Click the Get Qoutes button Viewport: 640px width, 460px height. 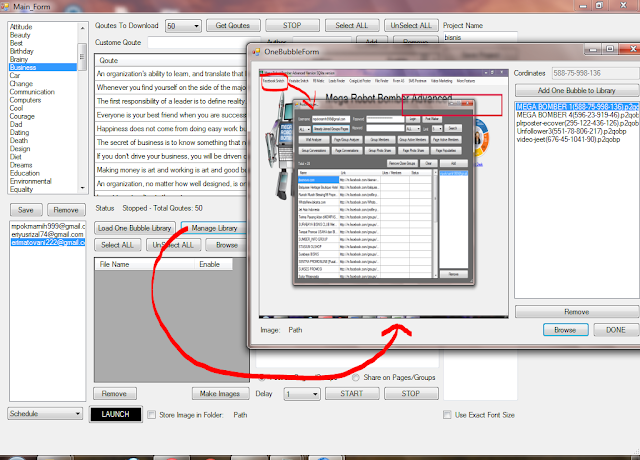coord(233,25)
